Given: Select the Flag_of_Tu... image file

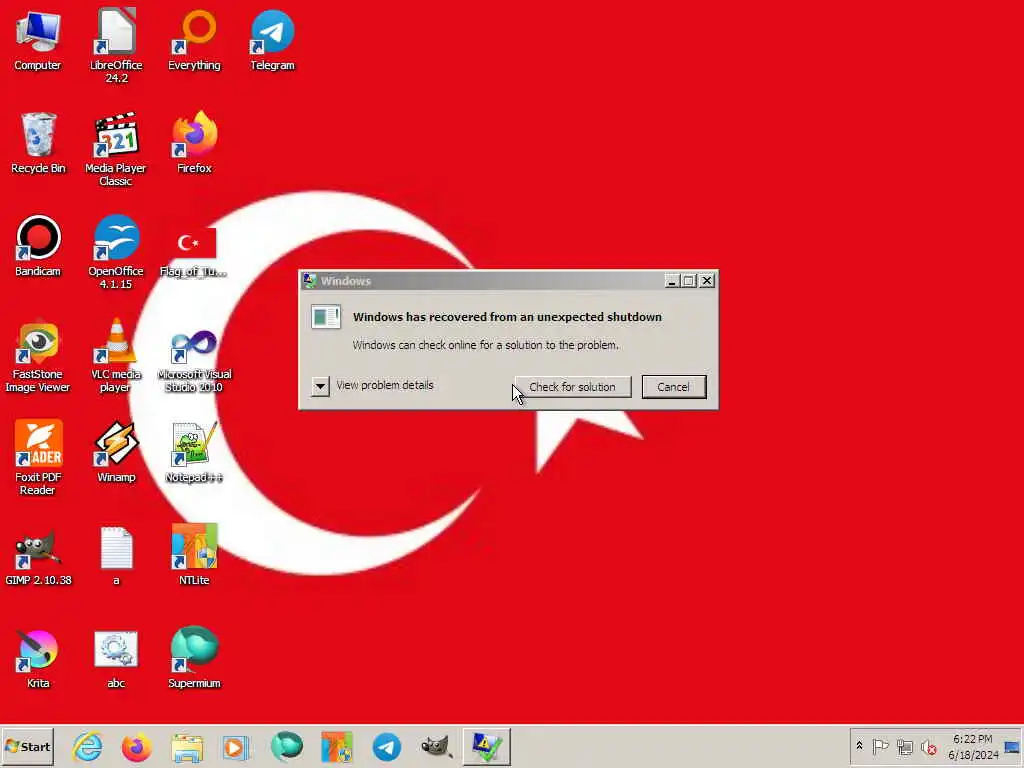Looking at the screenshot, I should click(x=193, y=252).
